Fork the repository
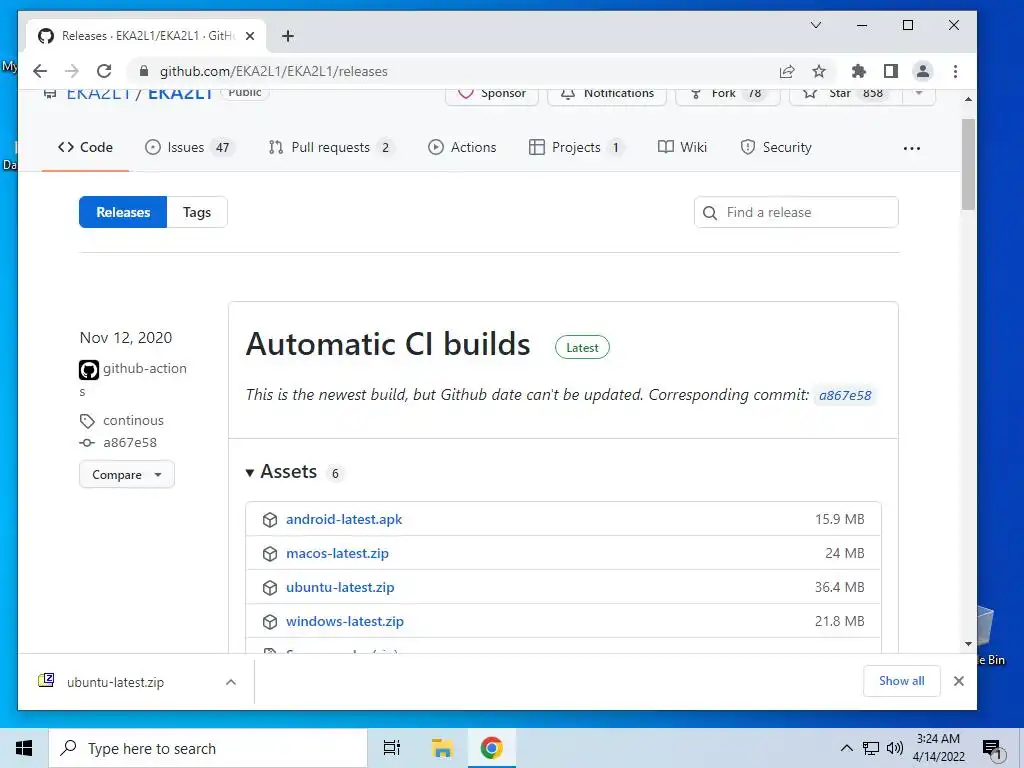Screen dimensions: 1024x768 pos(728,94)
